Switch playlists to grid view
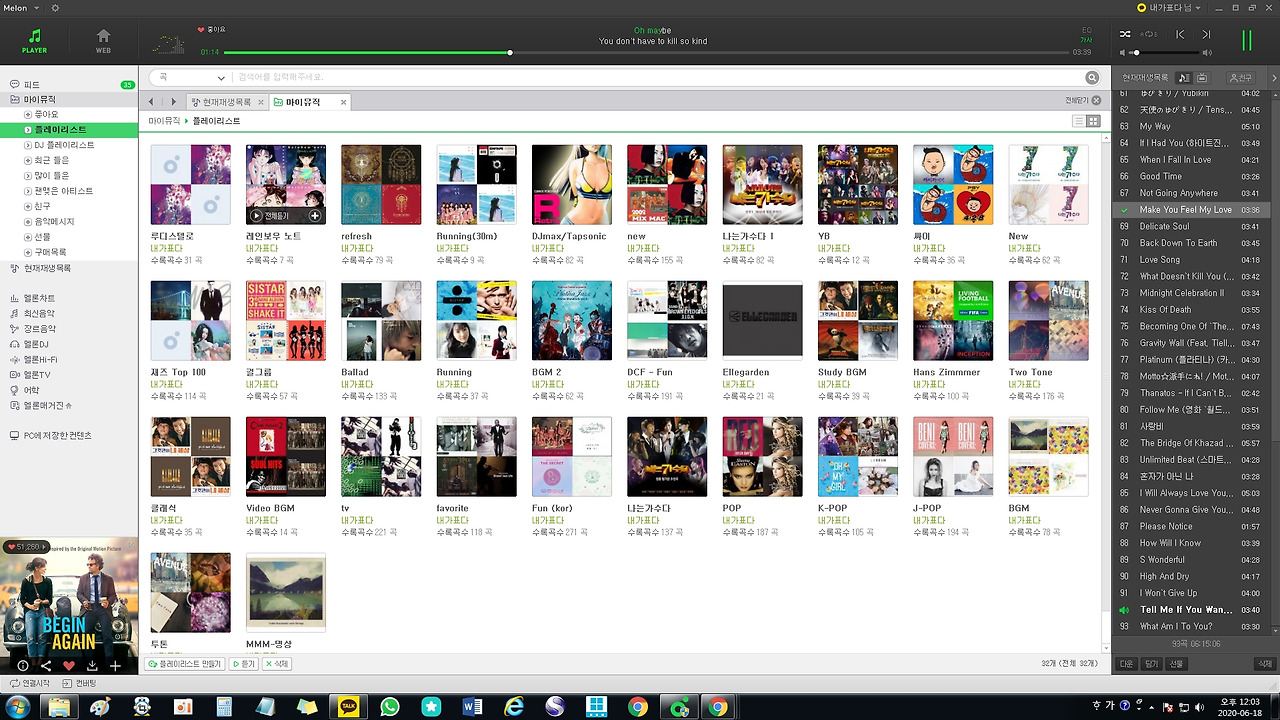The image size is (1280, 720). (x=1093, y=121)
